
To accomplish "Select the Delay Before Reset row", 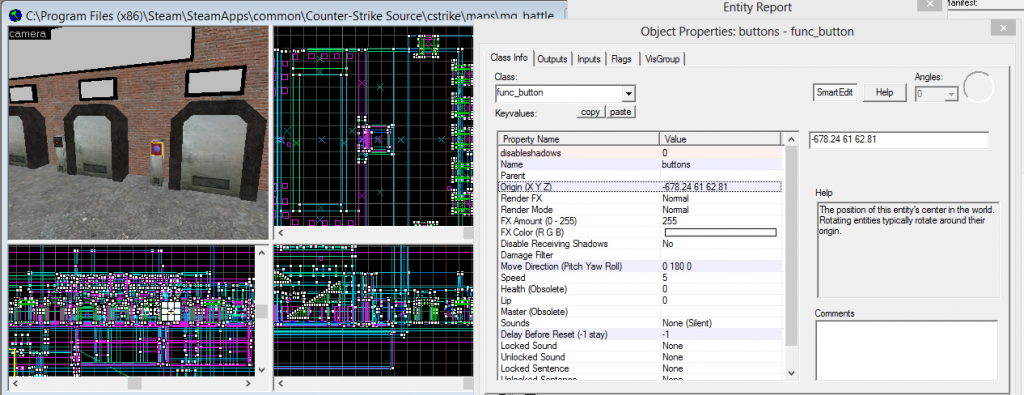I will tap(639, 334).
